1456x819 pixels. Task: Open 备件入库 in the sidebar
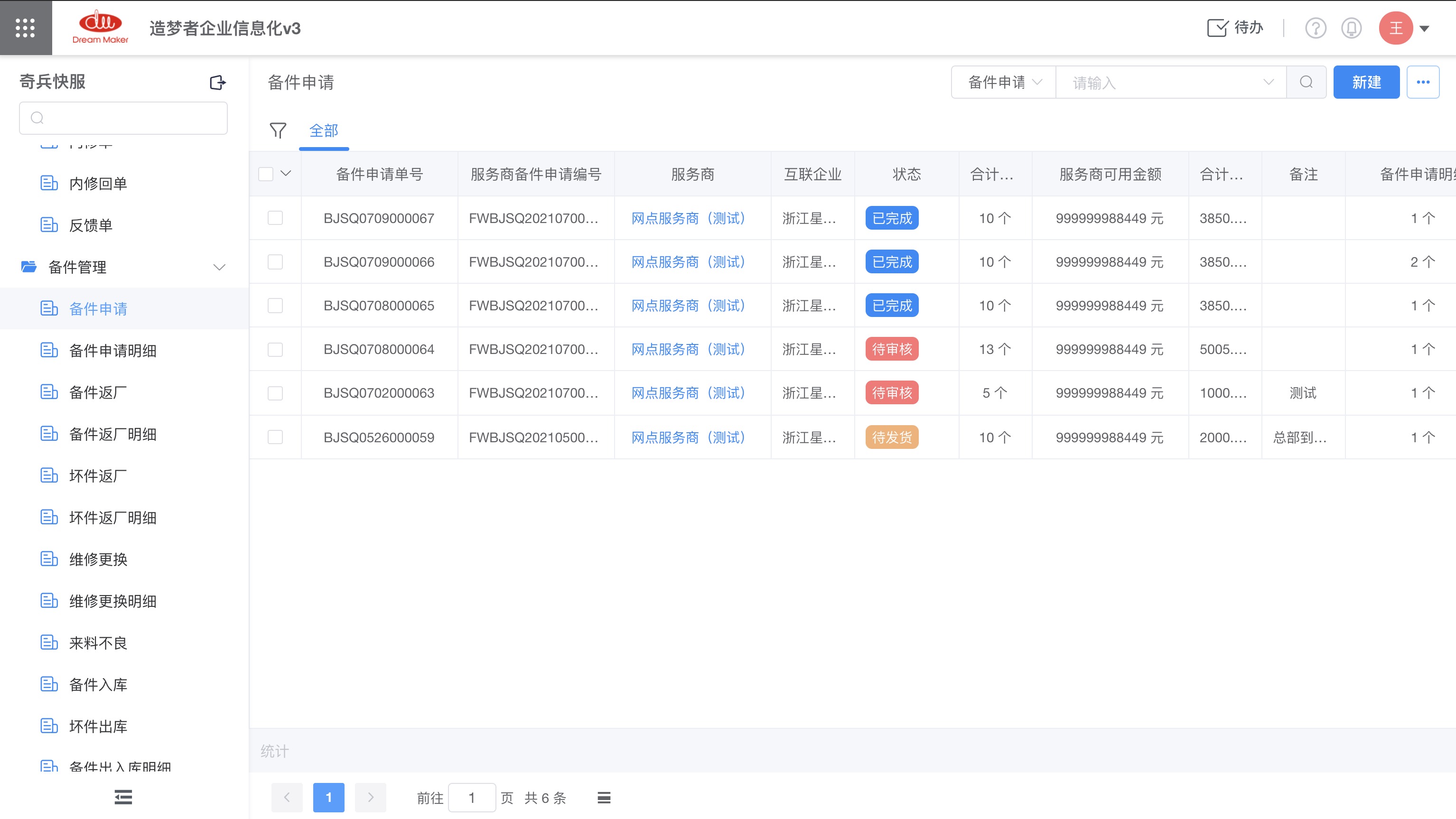click(98, 685)
